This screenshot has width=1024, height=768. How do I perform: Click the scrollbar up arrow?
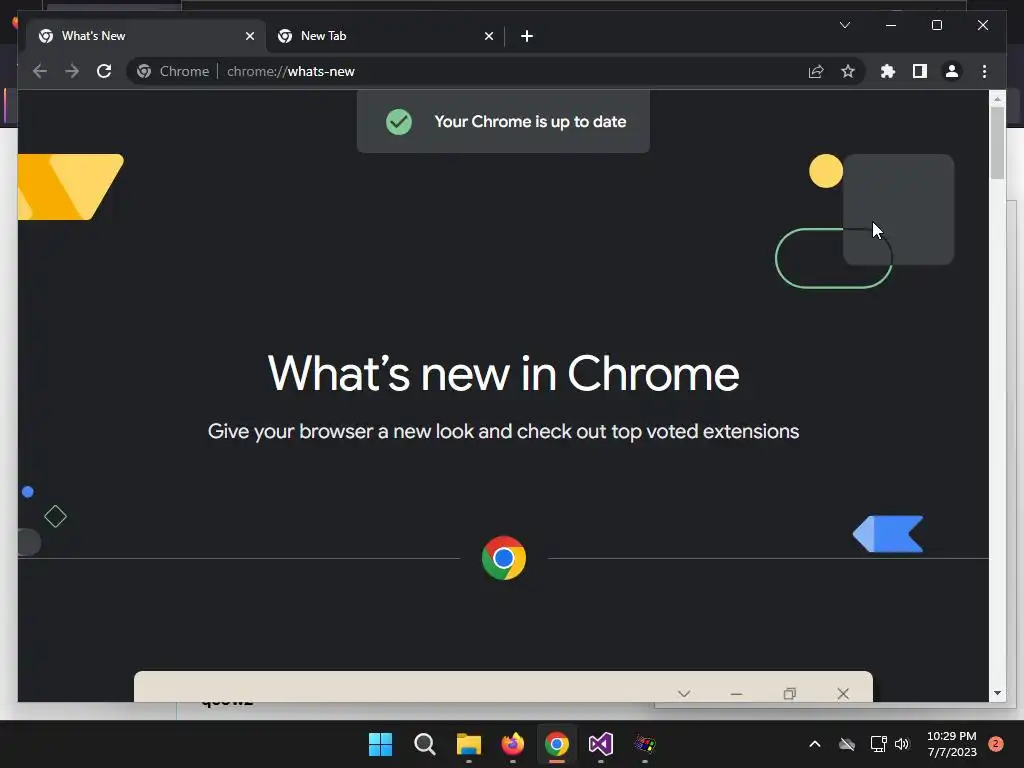click(x=997, y=99)
